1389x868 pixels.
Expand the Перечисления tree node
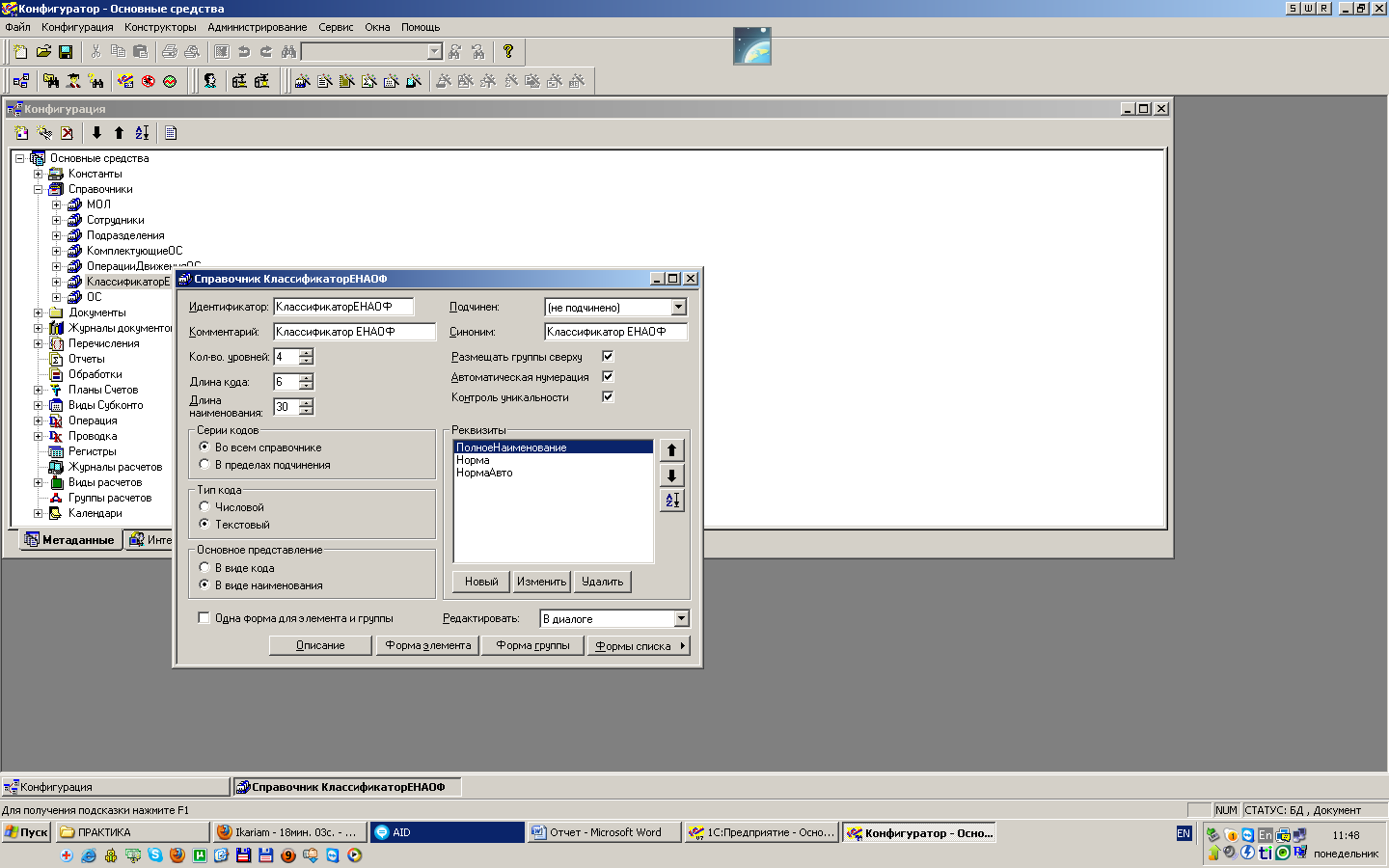coord(39,343)
